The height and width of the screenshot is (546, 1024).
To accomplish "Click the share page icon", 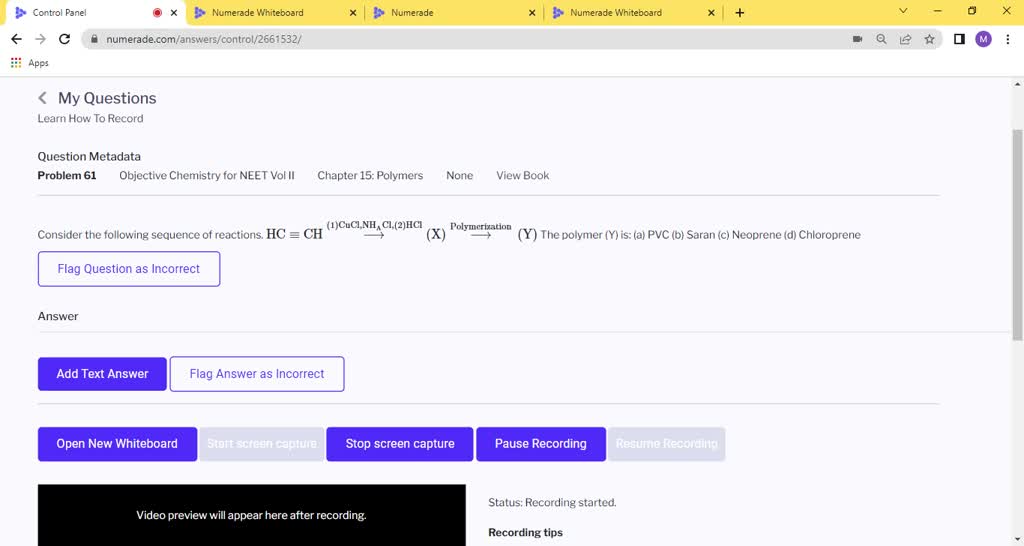I will coord(905,39).
